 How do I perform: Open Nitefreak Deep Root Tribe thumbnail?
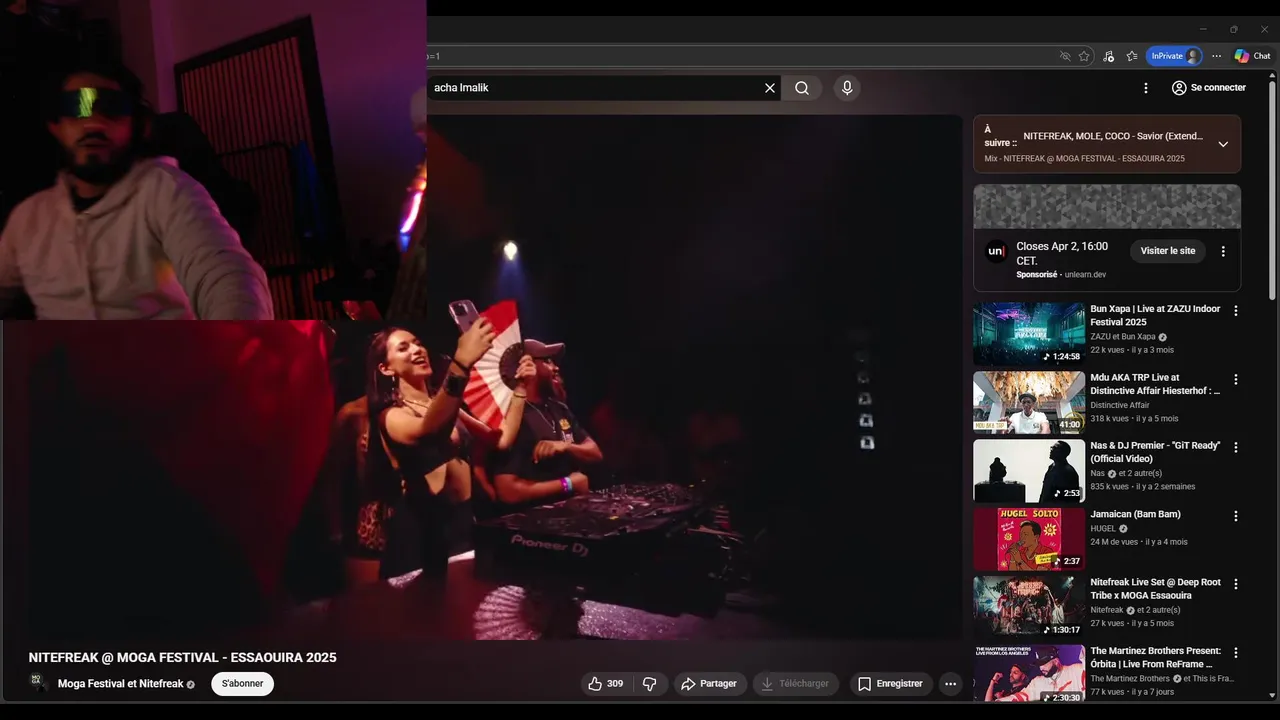tap(1029, 607)
